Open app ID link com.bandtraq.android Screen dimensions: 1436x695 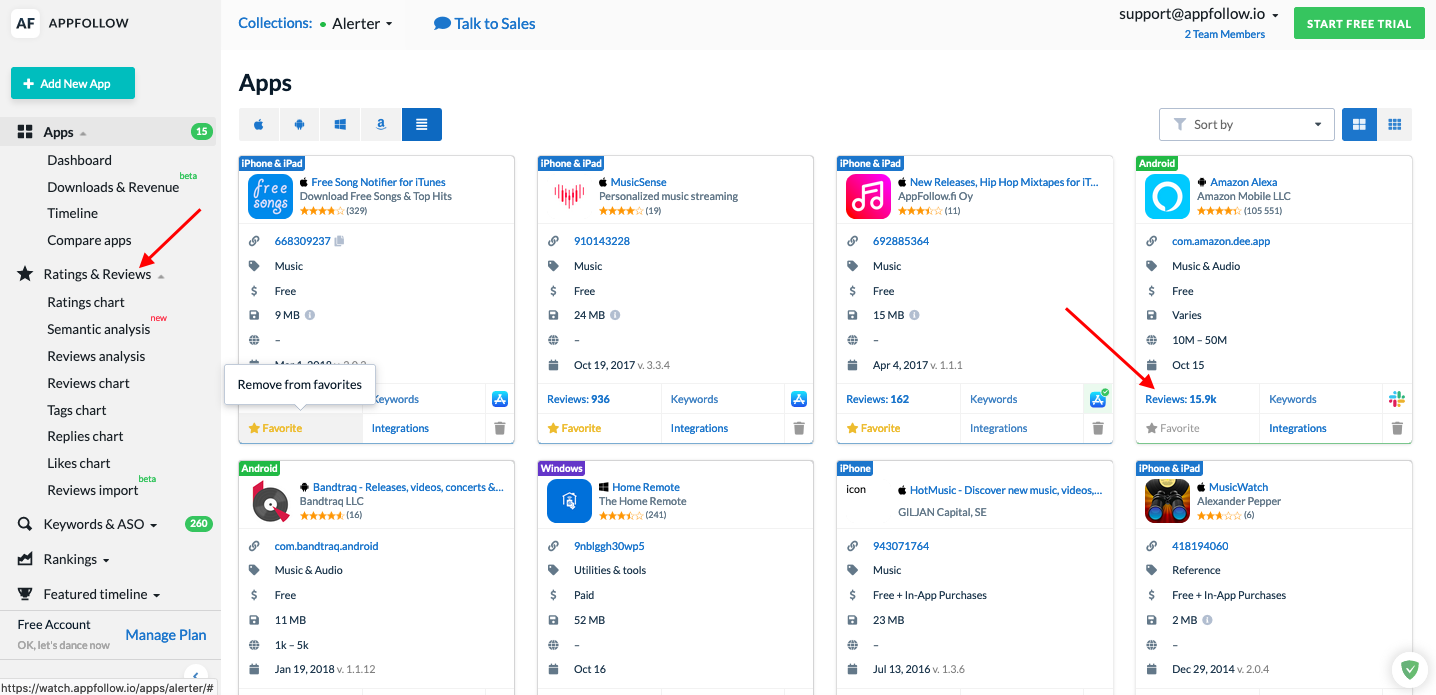(x=326, y=546)
